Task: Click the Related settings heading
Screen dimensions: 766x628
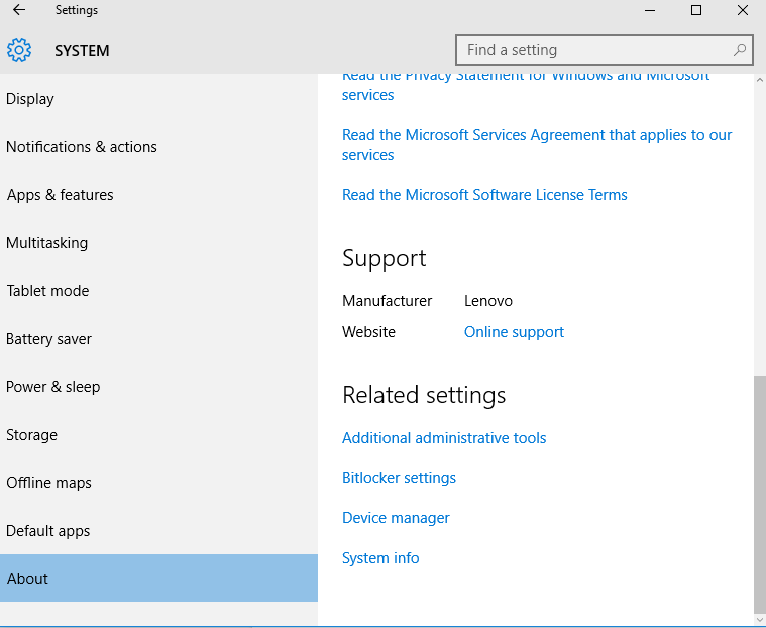Action: (x=424, y=395)
